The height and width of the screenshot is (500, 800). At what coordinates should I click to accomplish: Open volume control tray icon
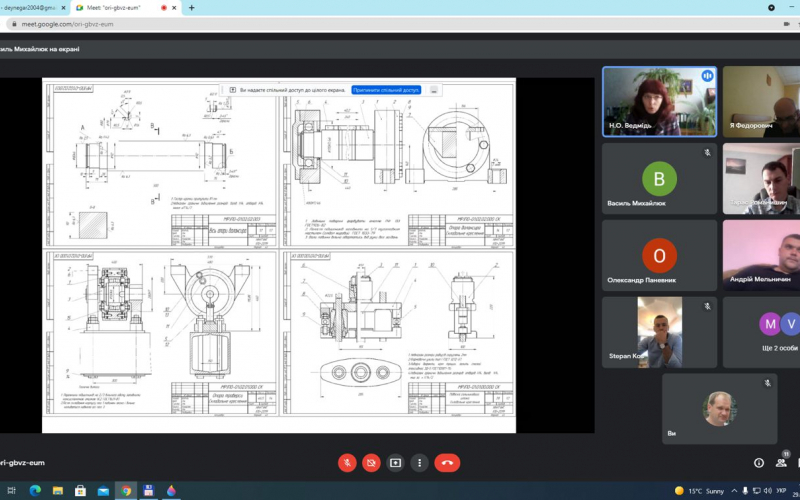click(x=767, y=491)
